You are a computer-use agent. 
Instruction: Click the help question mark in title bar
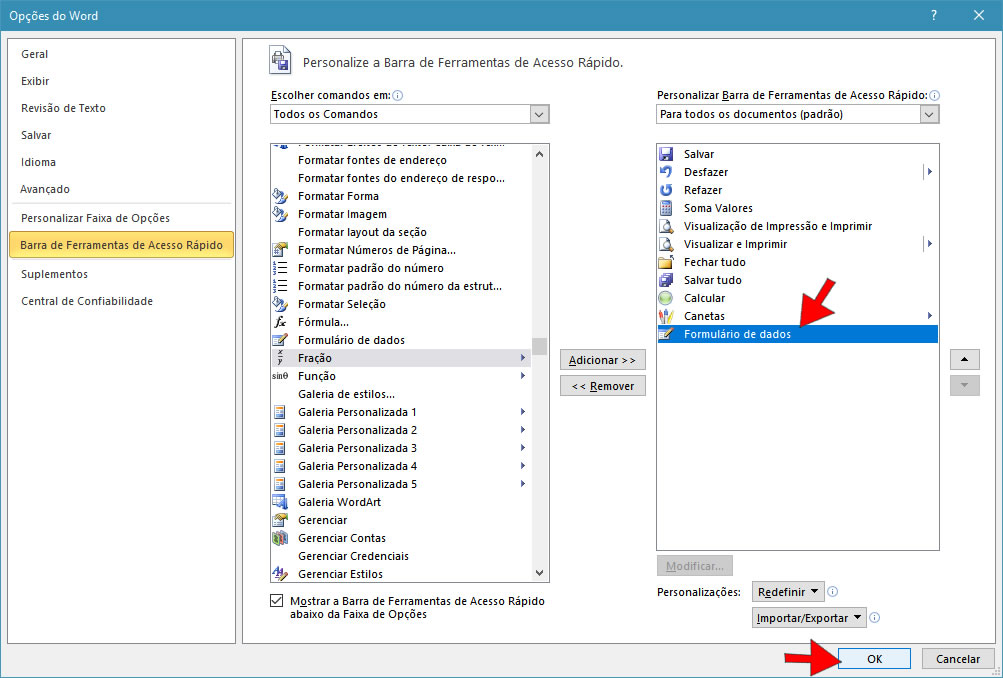[x=934, y=15]
